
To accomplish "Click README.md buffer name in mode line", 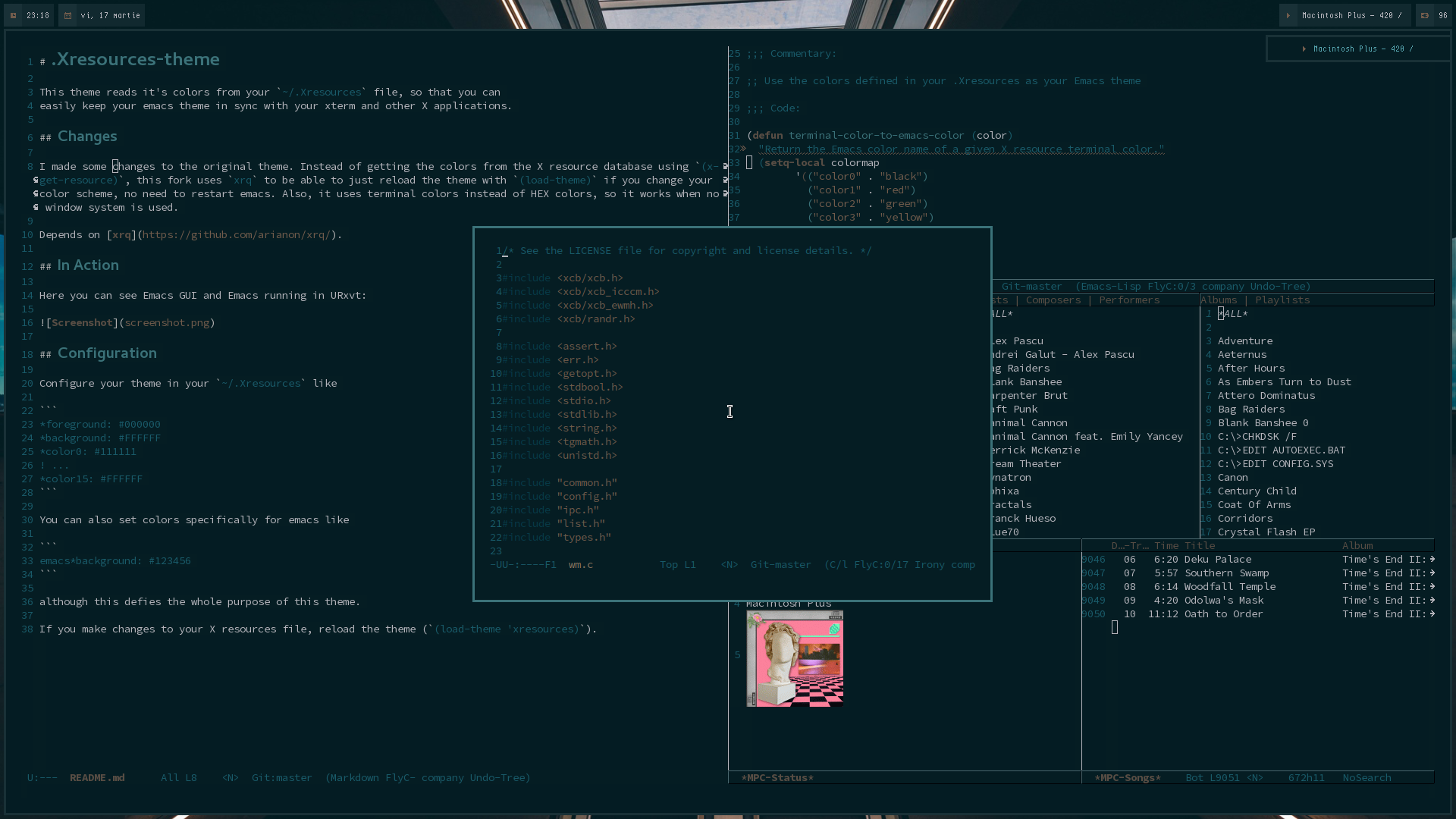I will tap(97, 777).
